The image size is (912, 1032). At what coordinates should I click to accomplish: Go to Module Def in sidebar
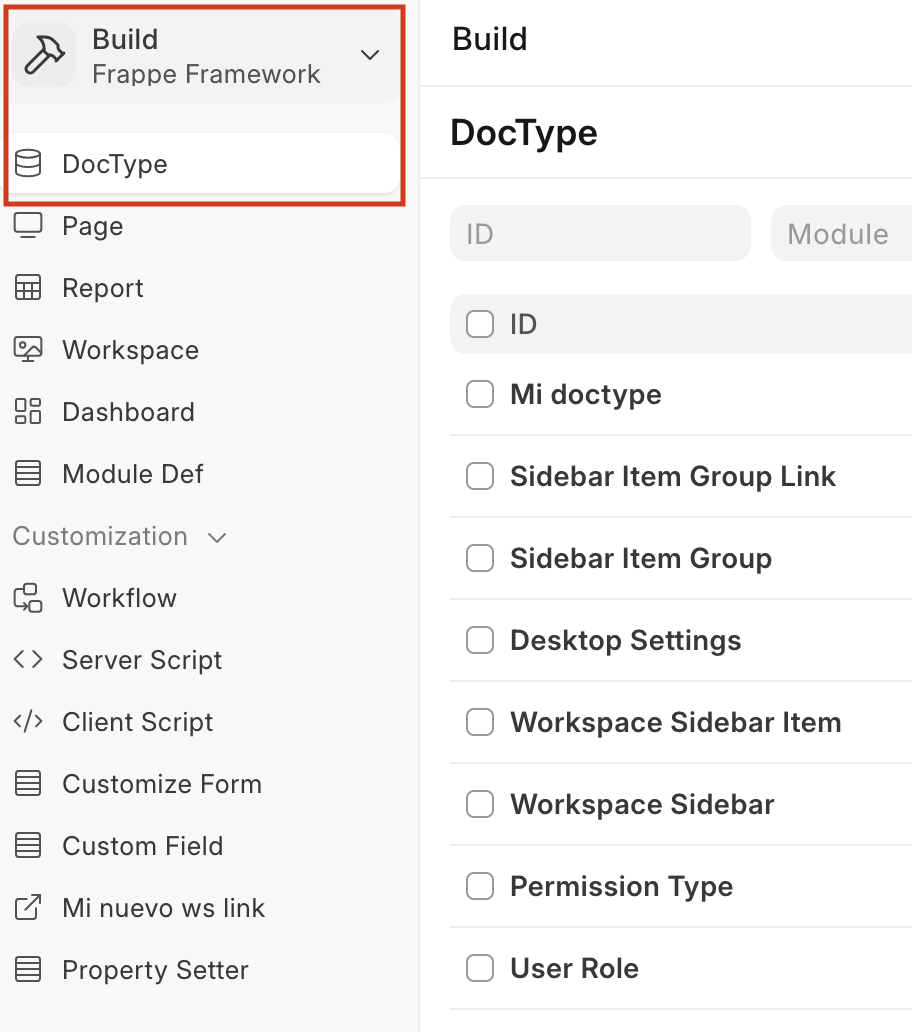click(132, 474)
